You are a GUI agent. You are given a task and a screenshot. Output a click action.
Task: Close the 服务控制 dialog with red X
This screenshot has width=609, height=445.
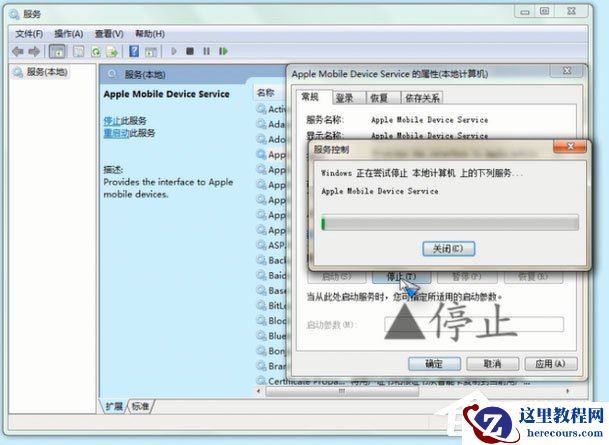point(570,146)
